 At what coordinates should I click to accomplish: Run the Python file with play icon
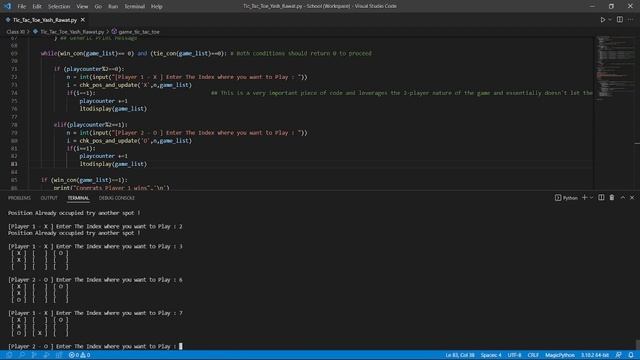tap(602, 20)
